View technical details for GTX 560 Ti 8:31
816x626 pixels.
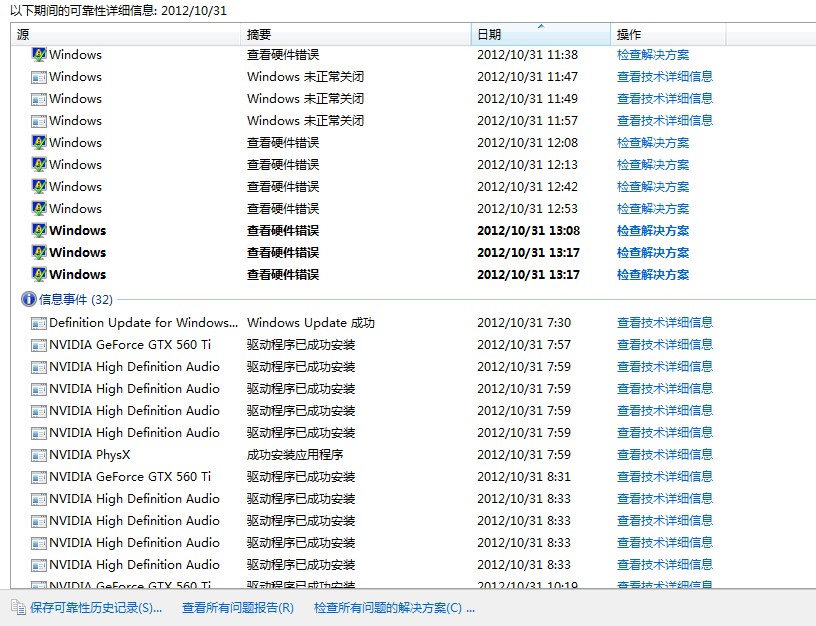click(x=665, y=477)
